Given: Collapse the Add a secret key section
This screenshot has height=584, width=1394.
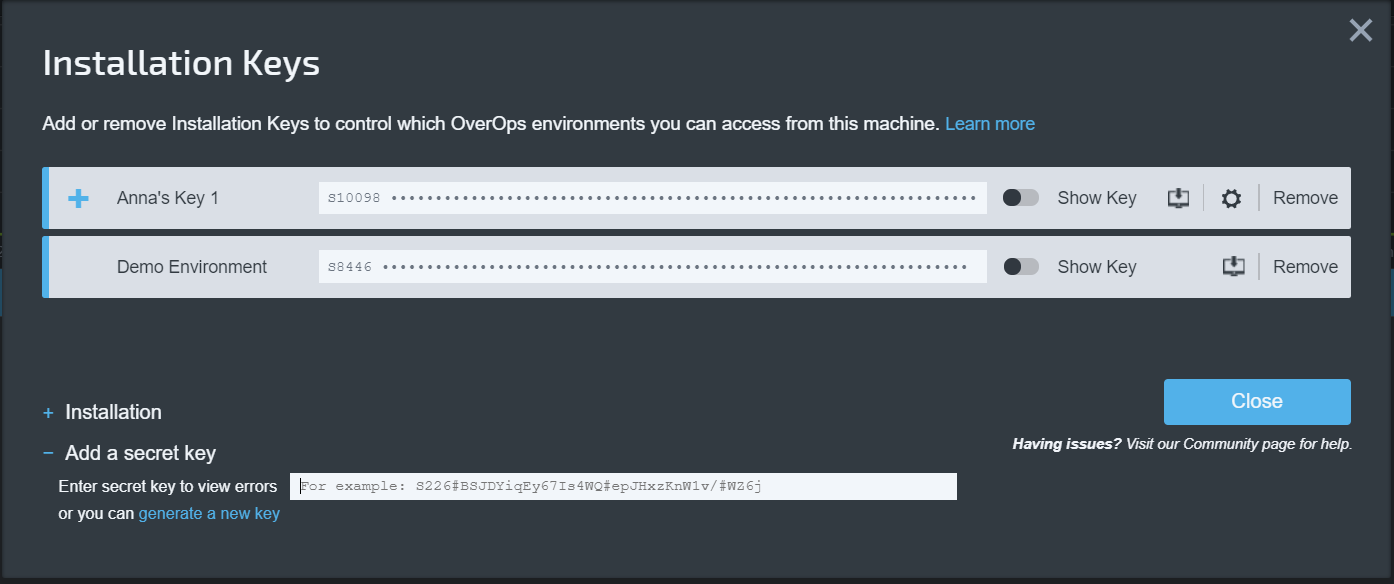Looking at the screenshot, I should [129, 453].
